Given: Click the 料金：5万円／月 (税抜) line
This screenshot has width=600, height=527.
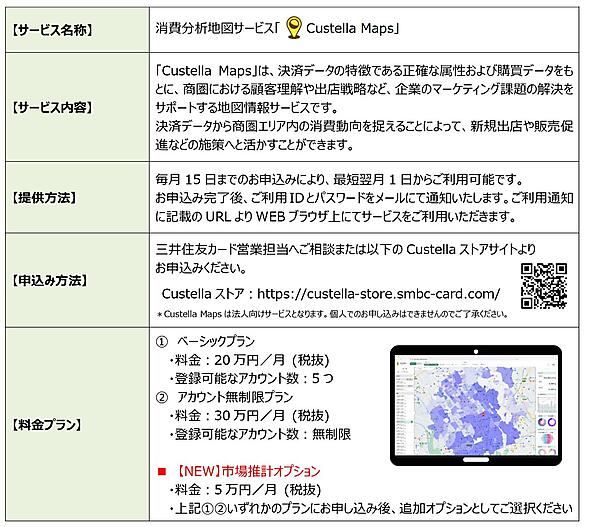Looking at the screenshot, I should click(245, 489).
